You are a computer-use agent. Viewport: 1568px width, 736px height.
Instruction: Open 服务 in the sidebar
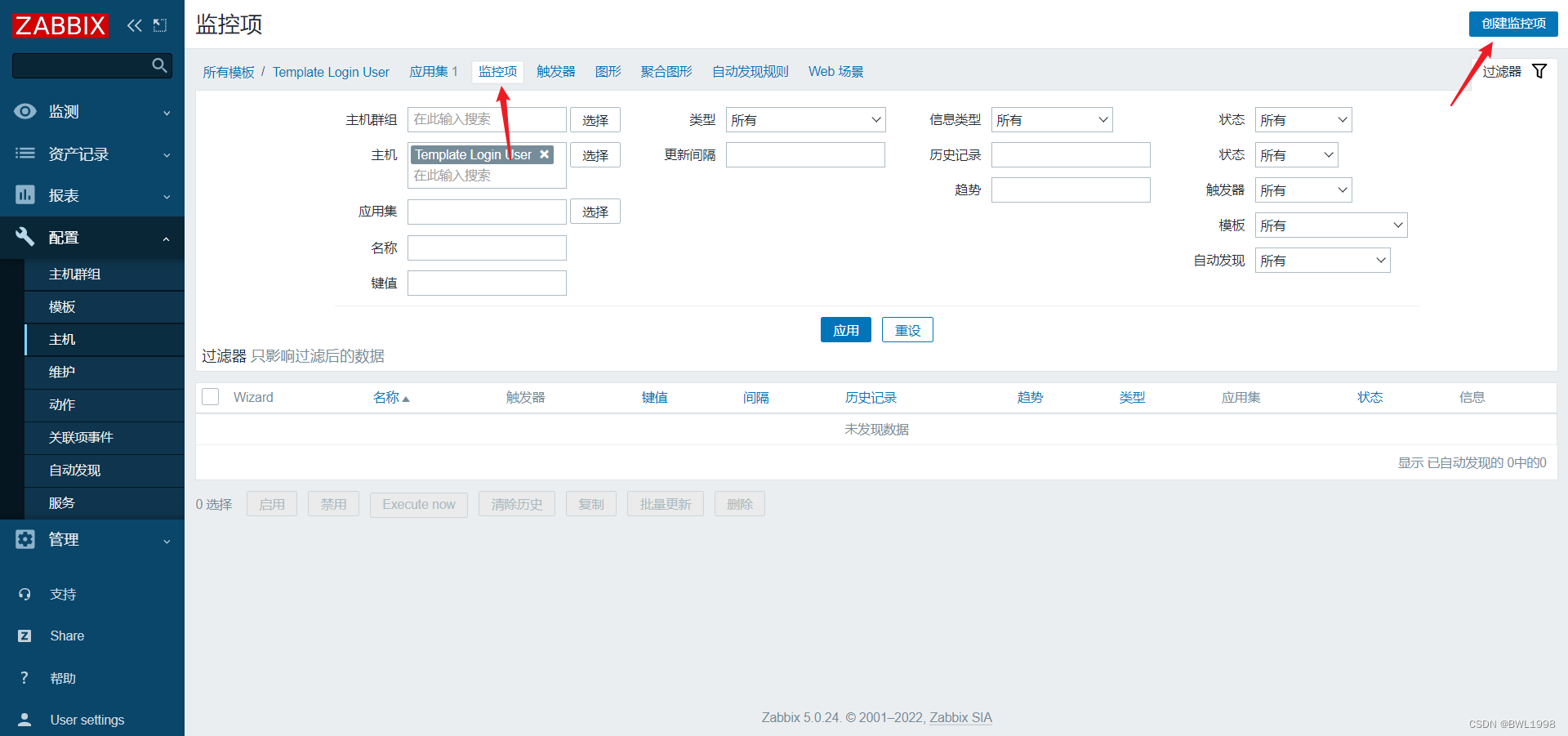105,503
